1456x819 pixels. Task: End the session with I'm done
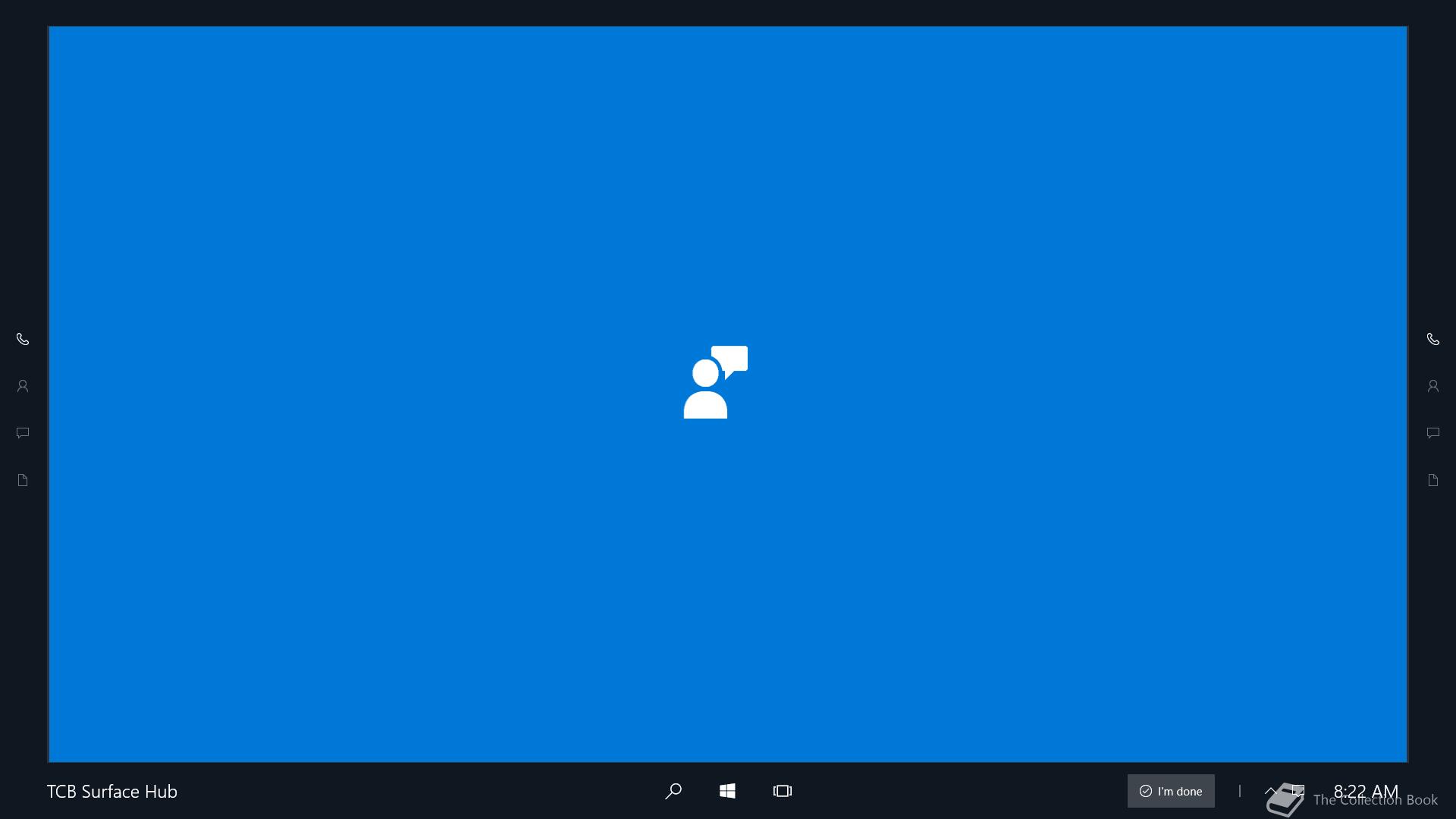[1170, 791]
